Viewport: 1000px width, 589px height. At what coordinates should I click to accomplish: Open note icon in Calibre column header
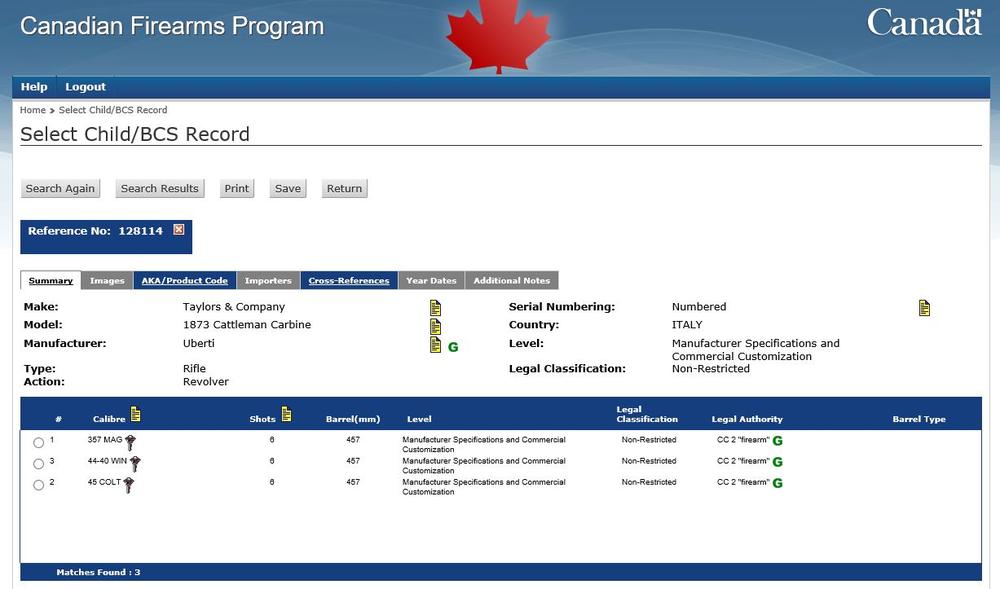(x=136, y=414)
